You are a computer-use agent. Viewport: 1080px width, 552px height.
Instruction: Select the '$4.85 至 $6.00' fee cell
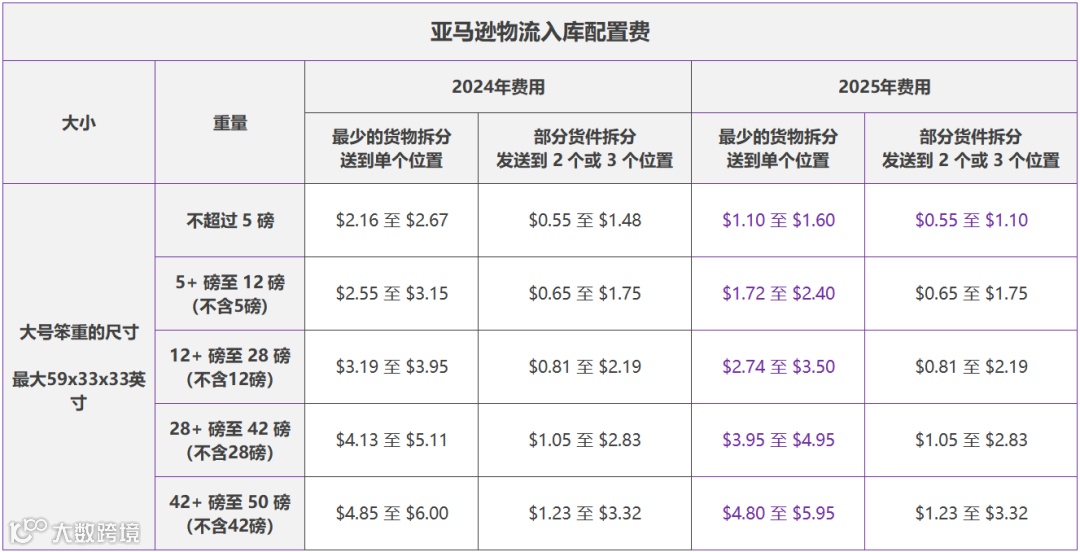click(x=392, y=513)
